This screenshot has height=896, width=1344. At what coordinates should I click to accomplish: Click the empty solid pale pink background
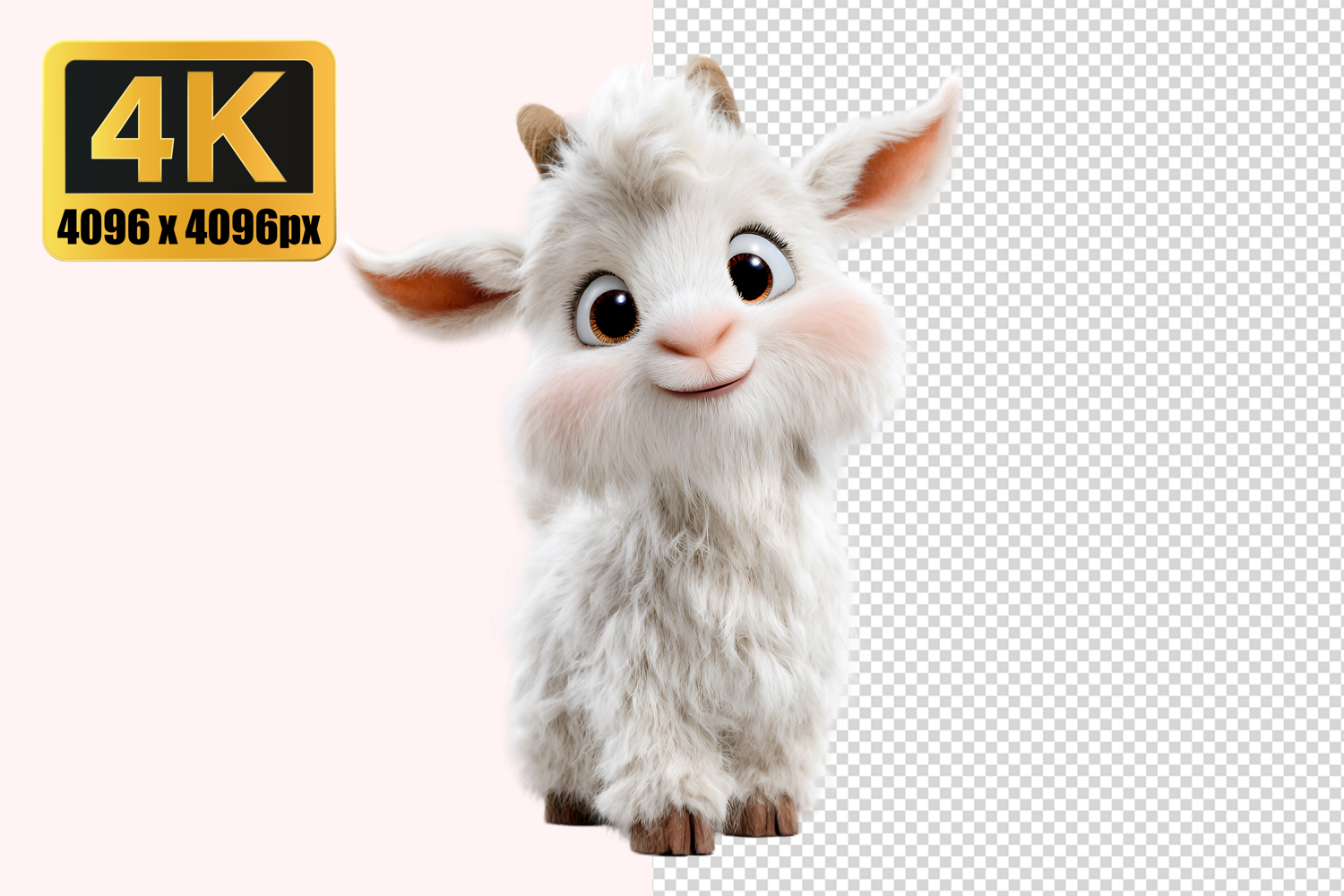tap(224, 582)
